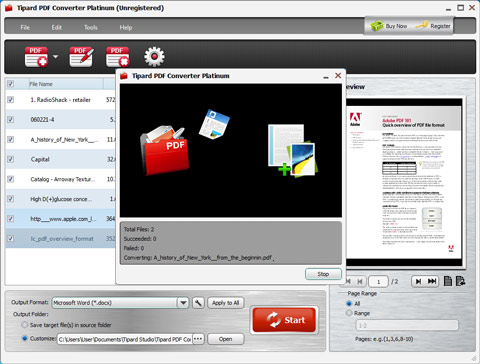The height and width of the screenshot is (364, 480).
Task: Select the '060221-4' file row
Action: click(61, 119)
